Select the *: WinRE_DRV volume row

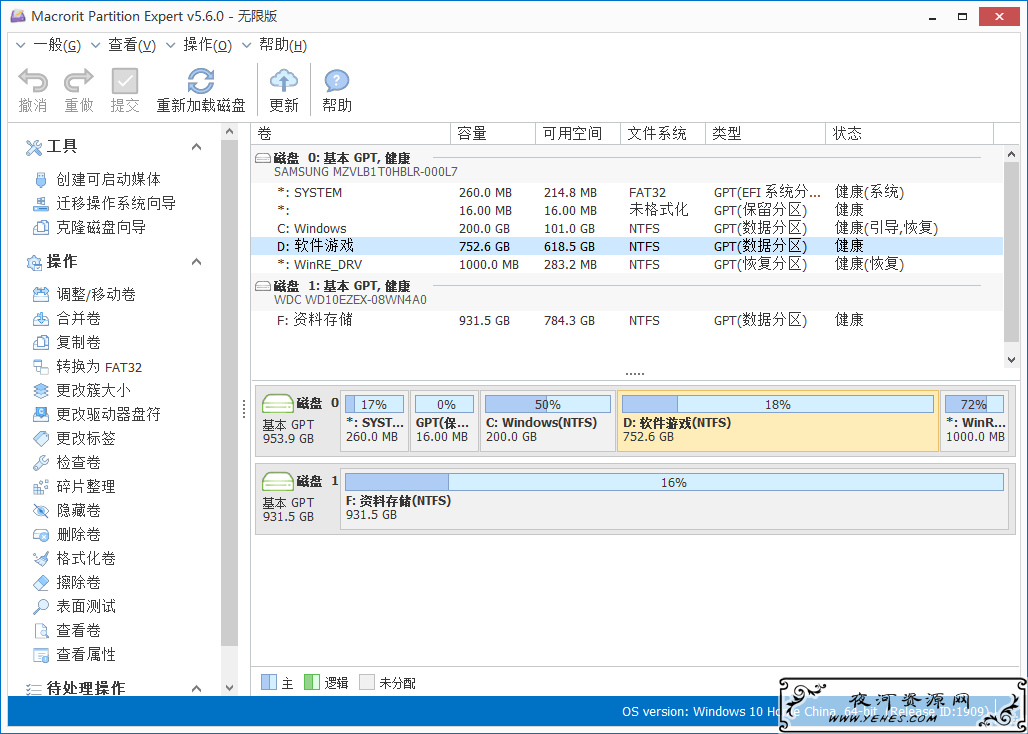click(x=627, y=265)
